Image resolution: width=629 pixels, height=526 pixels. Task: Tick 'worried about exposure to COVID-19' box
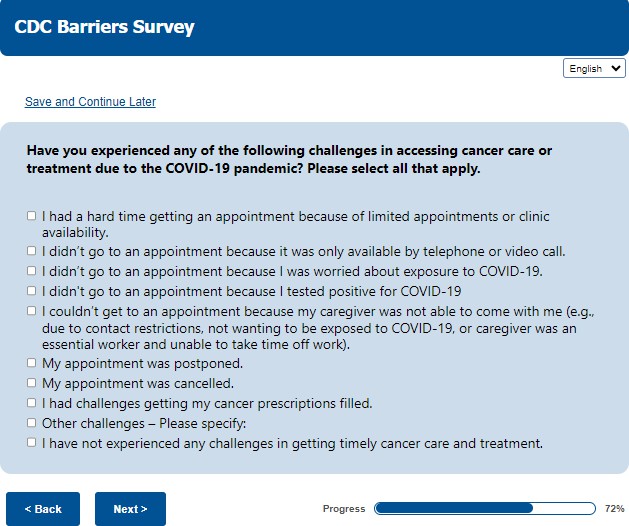[32, 271]
